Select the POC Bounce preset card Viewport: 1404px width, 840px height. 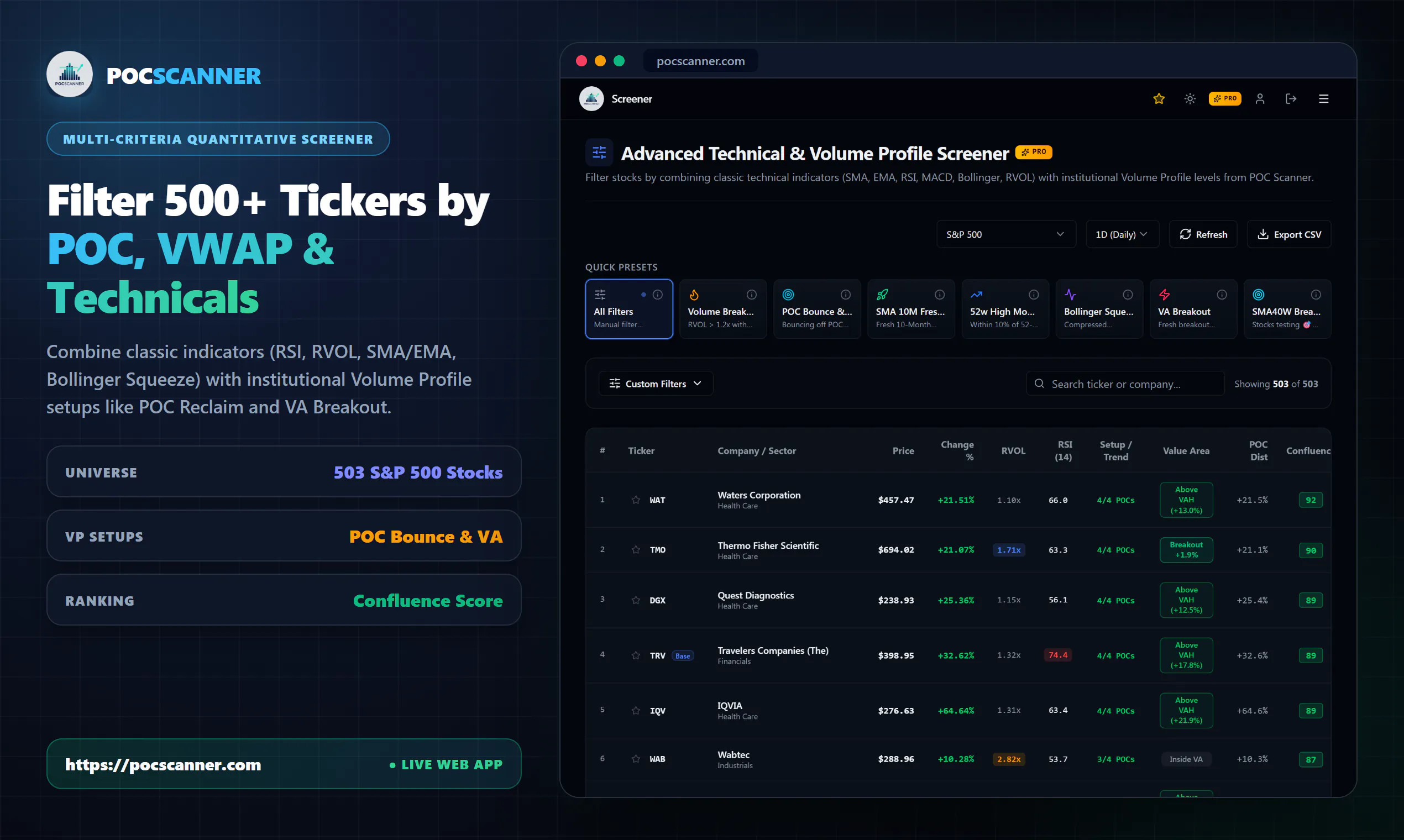click(817, 309)
